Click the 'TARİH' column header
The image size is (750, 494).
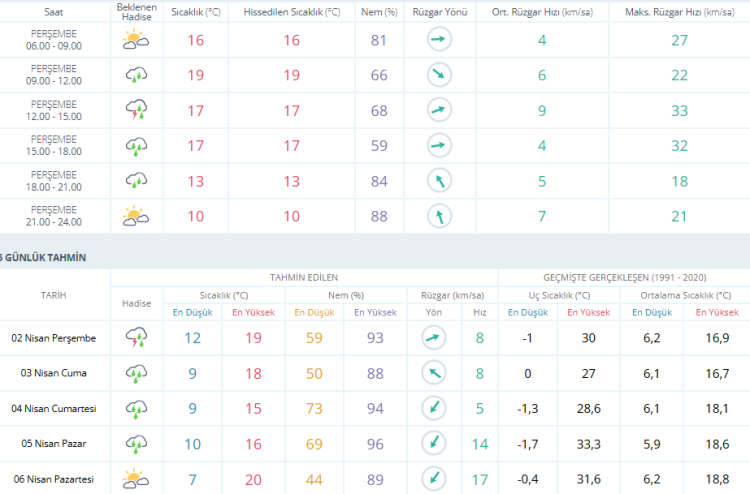[x=54, y=295]
